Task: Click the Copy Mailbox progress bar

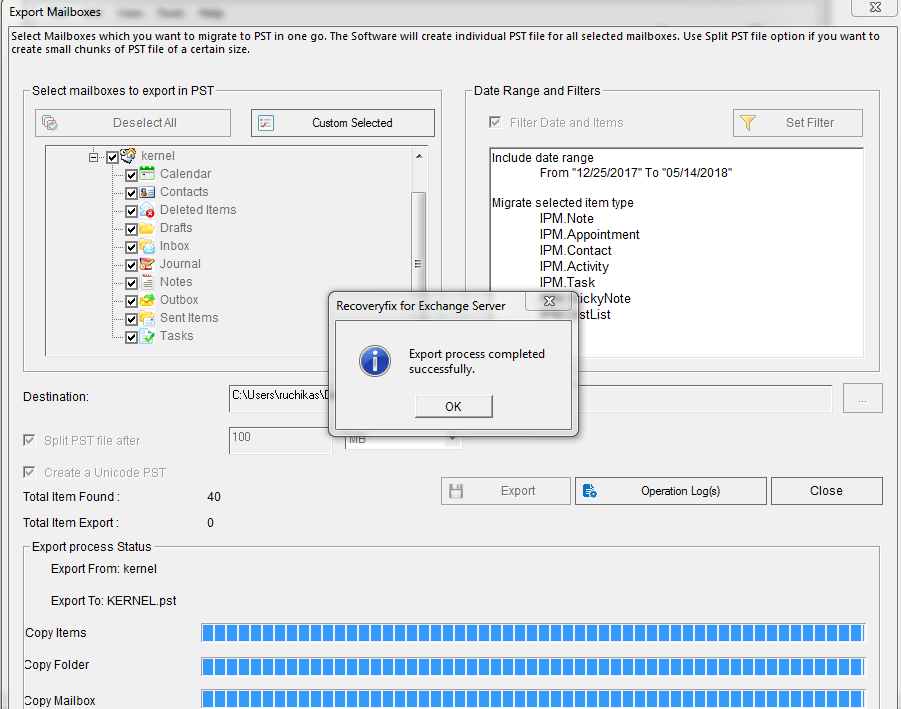Action: point(533,699)
